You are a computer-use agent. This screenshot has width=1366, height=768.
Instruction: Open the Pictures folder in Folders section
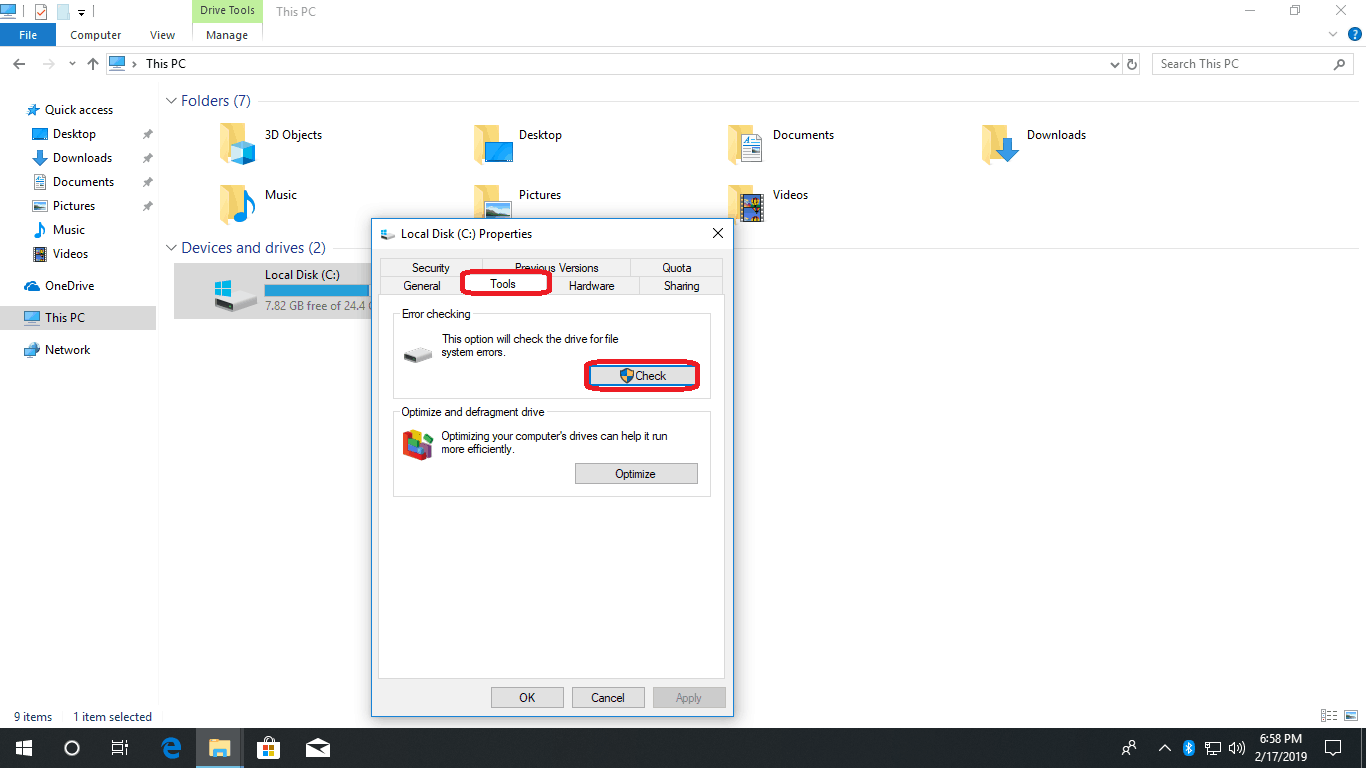click(493, 202)
